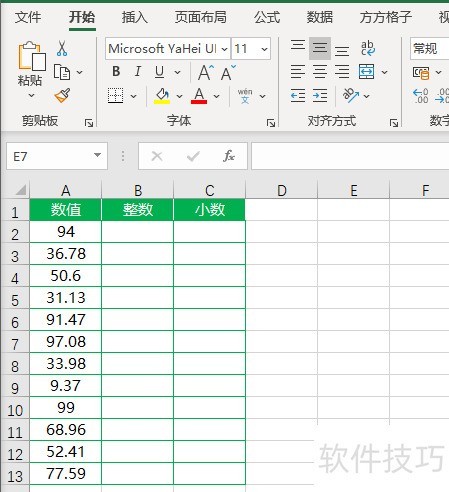Open orientation dropdown arrow
This screenshot has width=449, height=492.
tap(367, 96)
